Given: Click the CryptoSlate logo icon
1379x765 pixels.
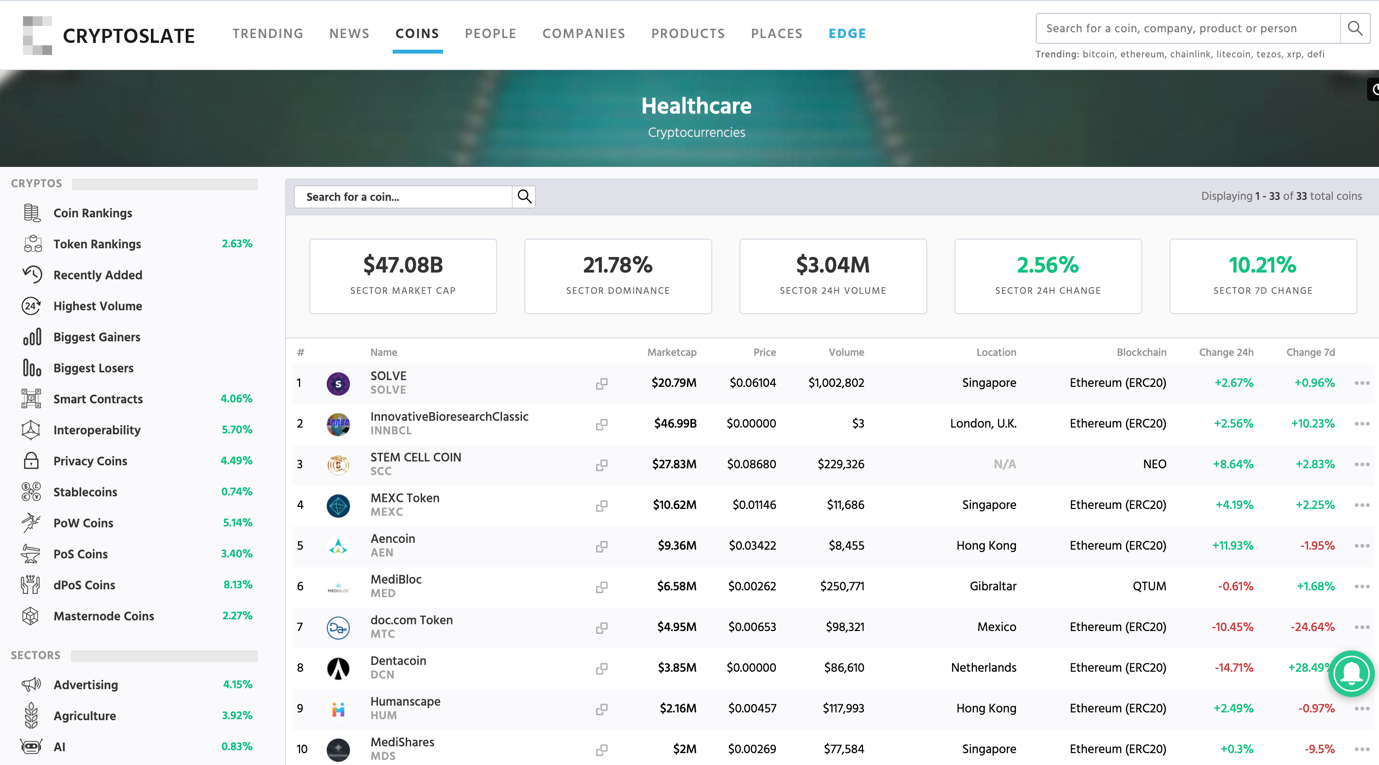Looking at the screenshot, I should tap(37, 35).
